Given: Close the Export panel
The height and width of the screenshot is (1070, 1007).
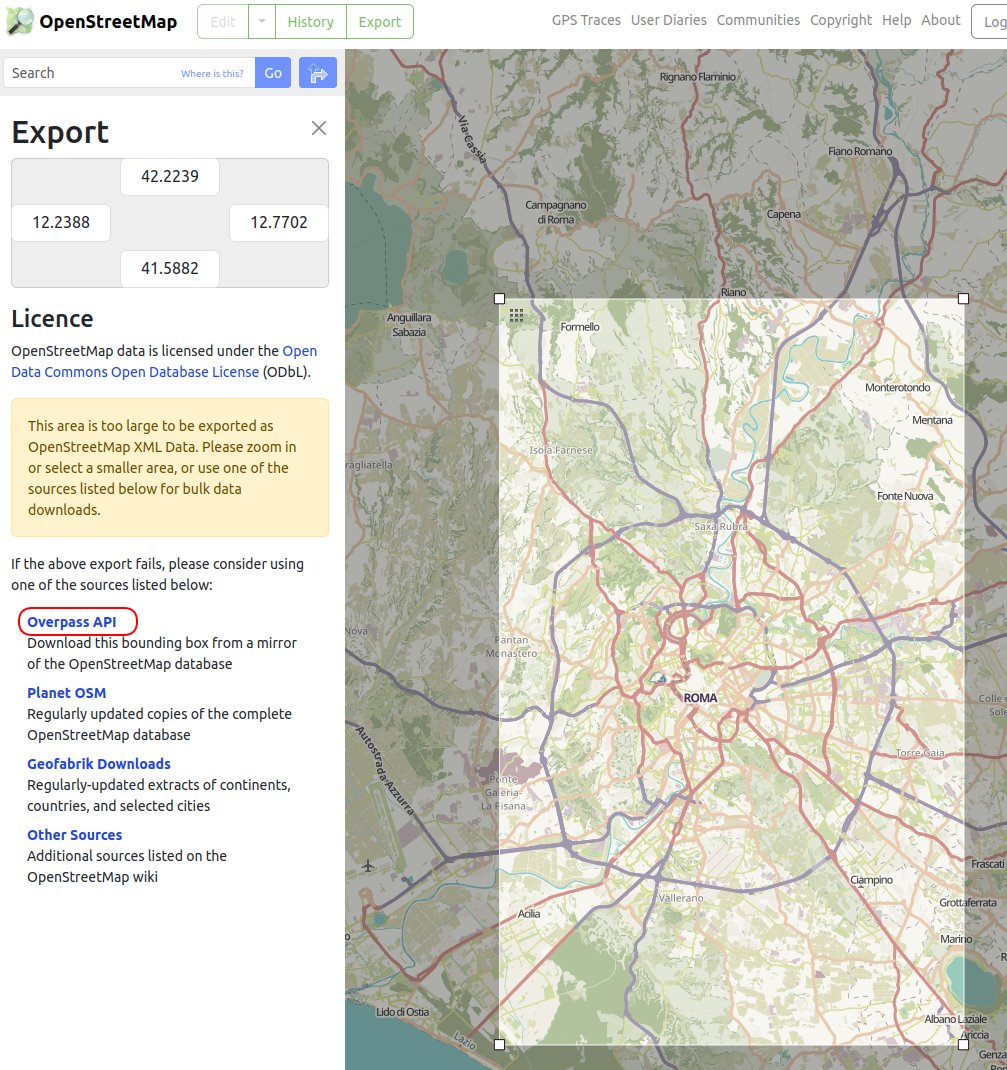Looking at the screenshot, I should (x=319, y=128).
